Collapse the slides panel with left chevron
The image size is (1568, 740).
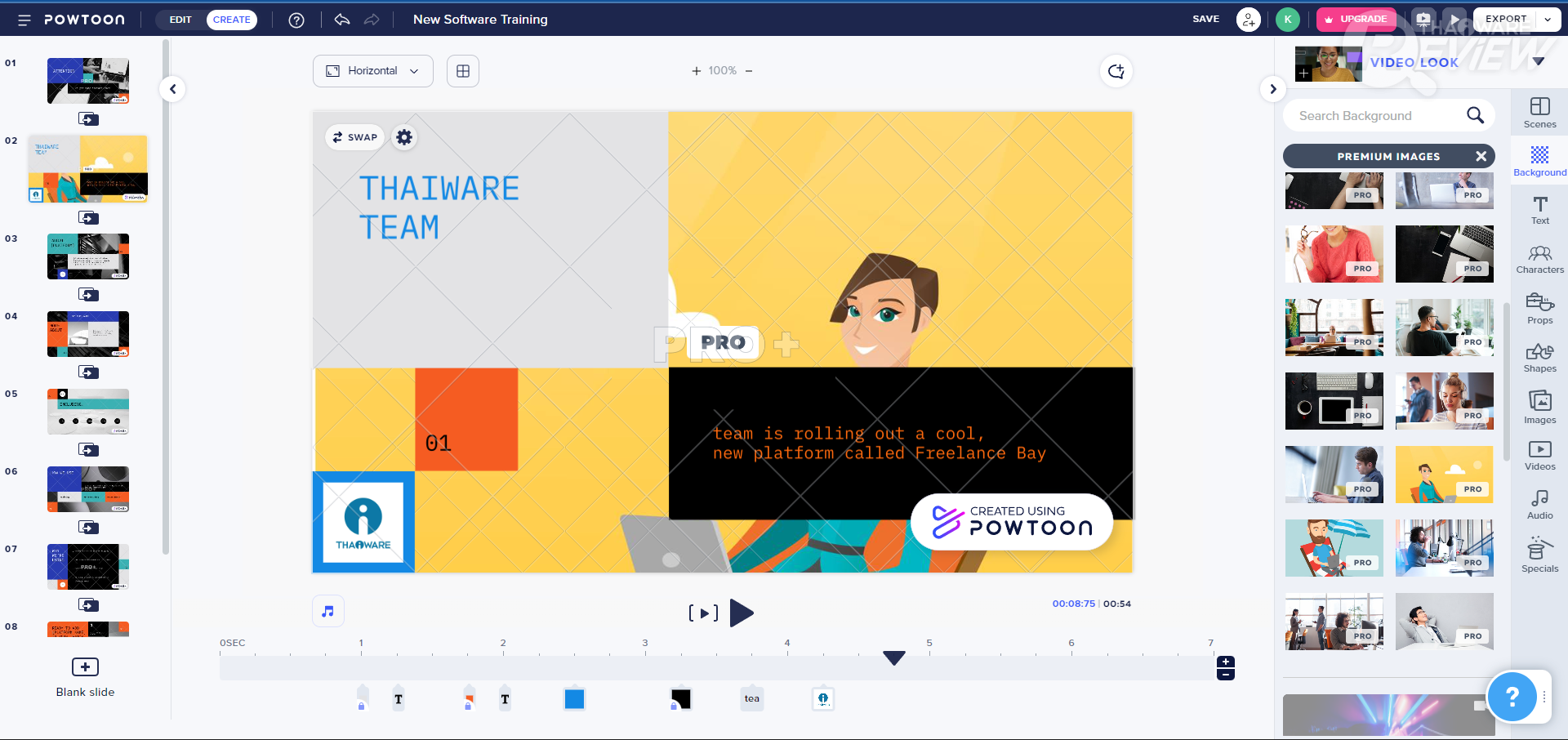[x=172, y=89]
